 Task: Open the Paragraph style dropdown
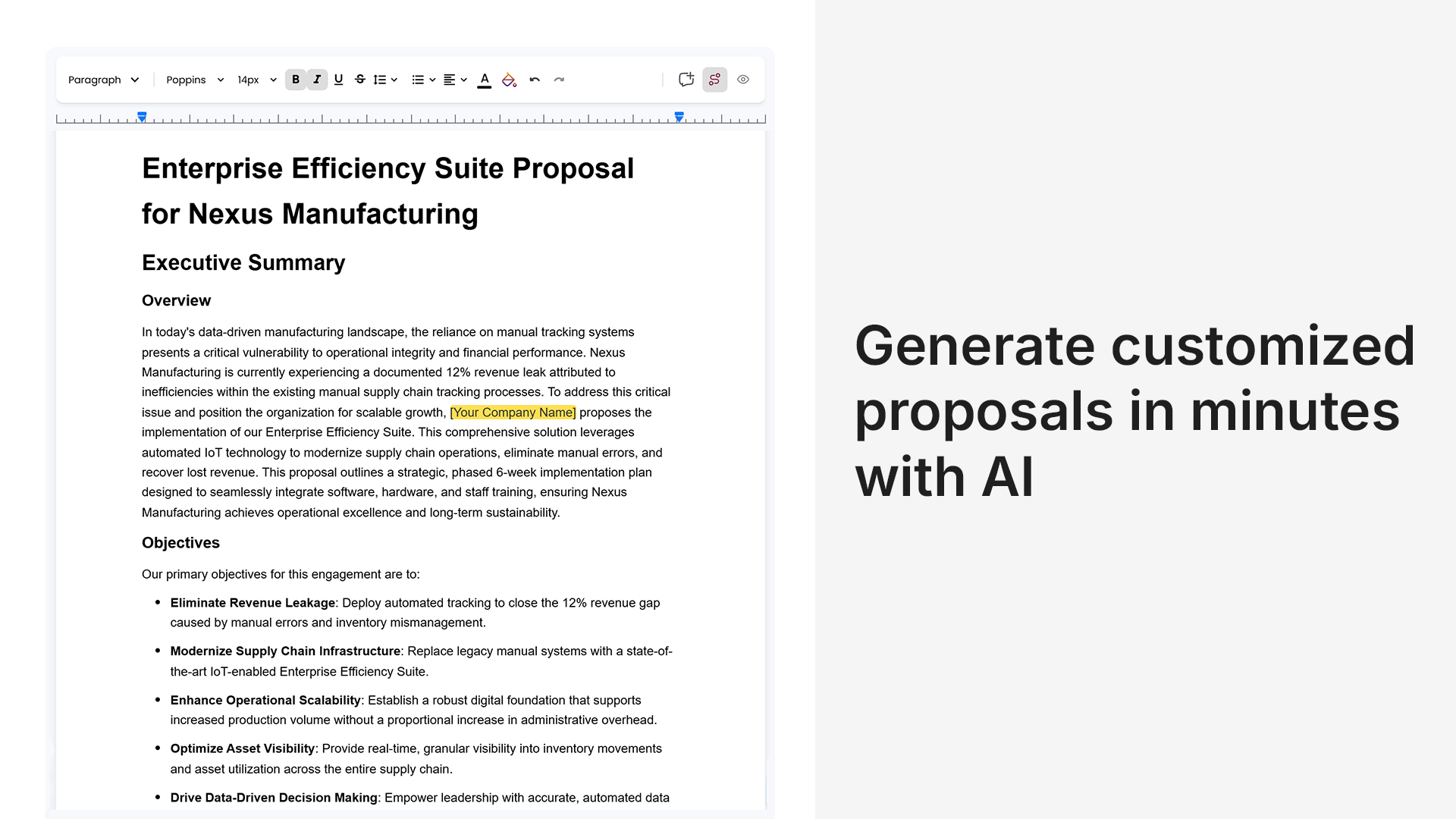(104, 80)
